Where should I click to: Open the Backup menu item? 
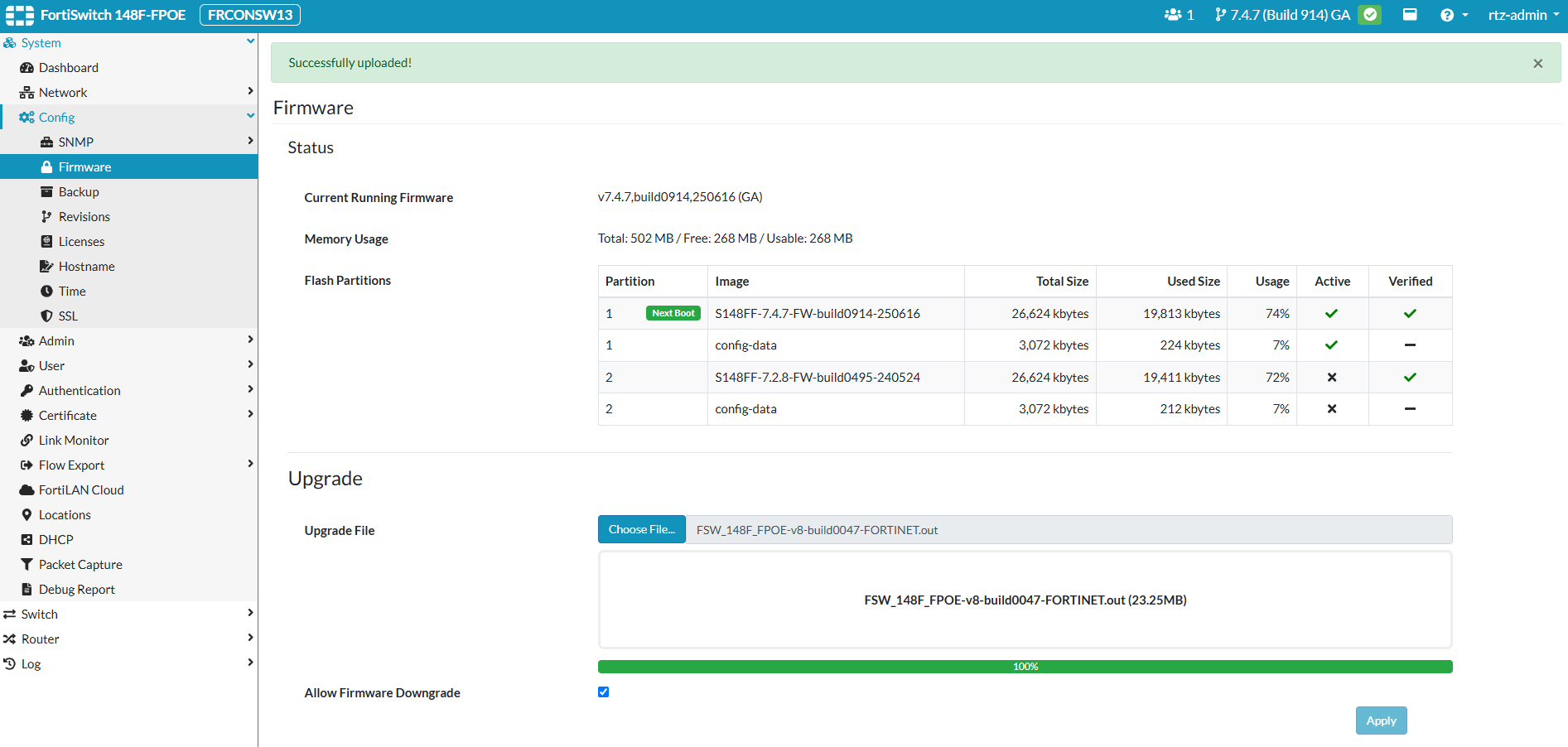click(129, 191)
